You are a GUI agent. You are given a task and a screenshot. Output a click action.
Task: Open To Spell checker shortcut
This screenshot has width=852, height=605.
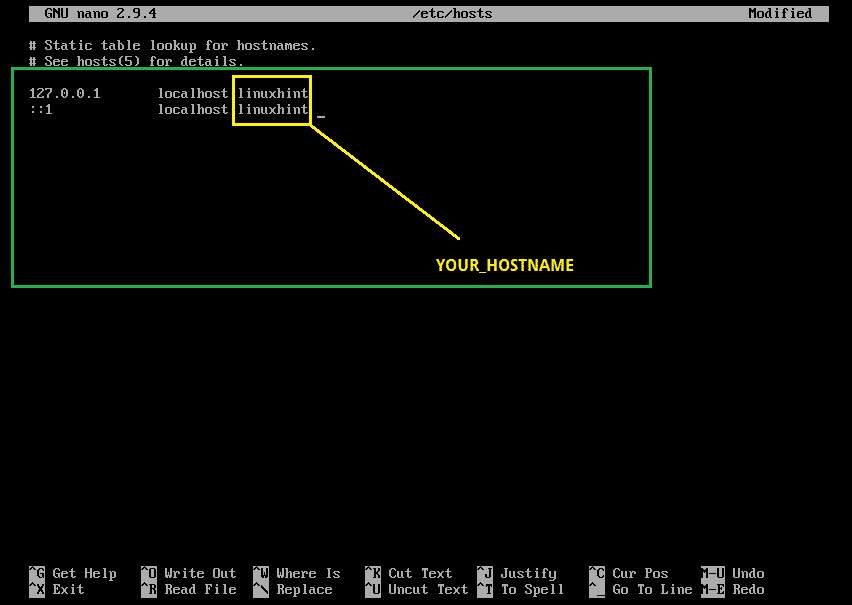pos(531,589)
